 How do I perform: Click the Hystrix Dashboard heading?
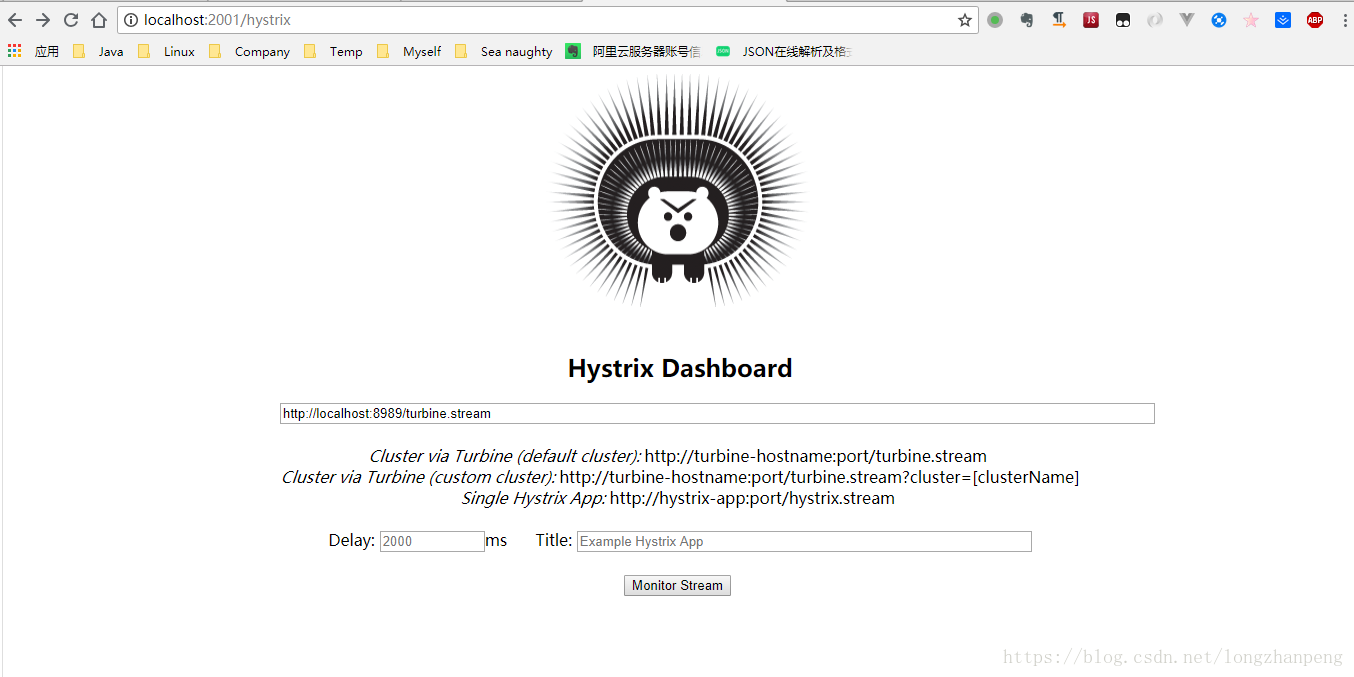point(680,368)
